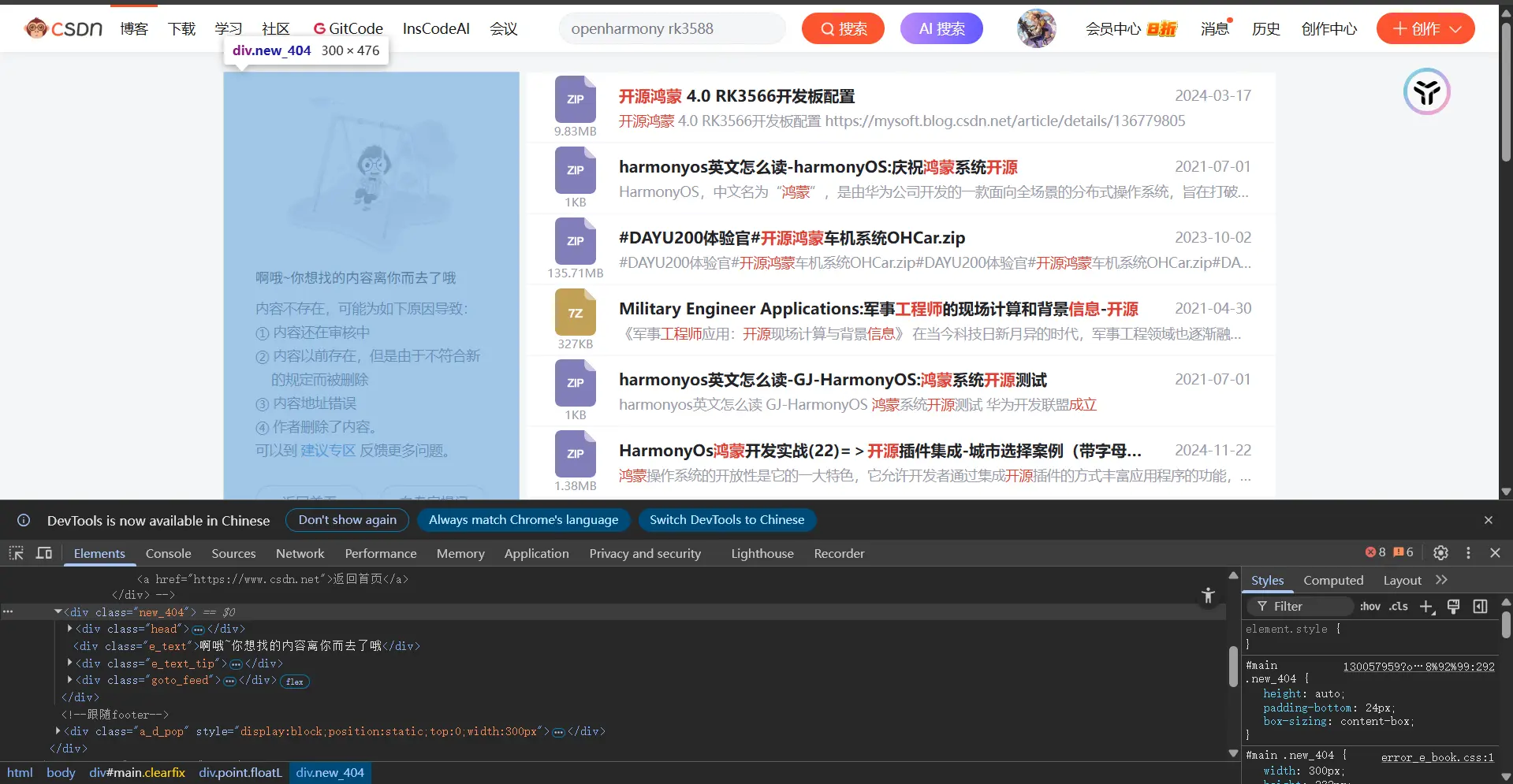Viewport: 1513px width, 784px height.
Task: Click the ellipsis beside the new_404 DOM node
Action: [x=8, y=612]
